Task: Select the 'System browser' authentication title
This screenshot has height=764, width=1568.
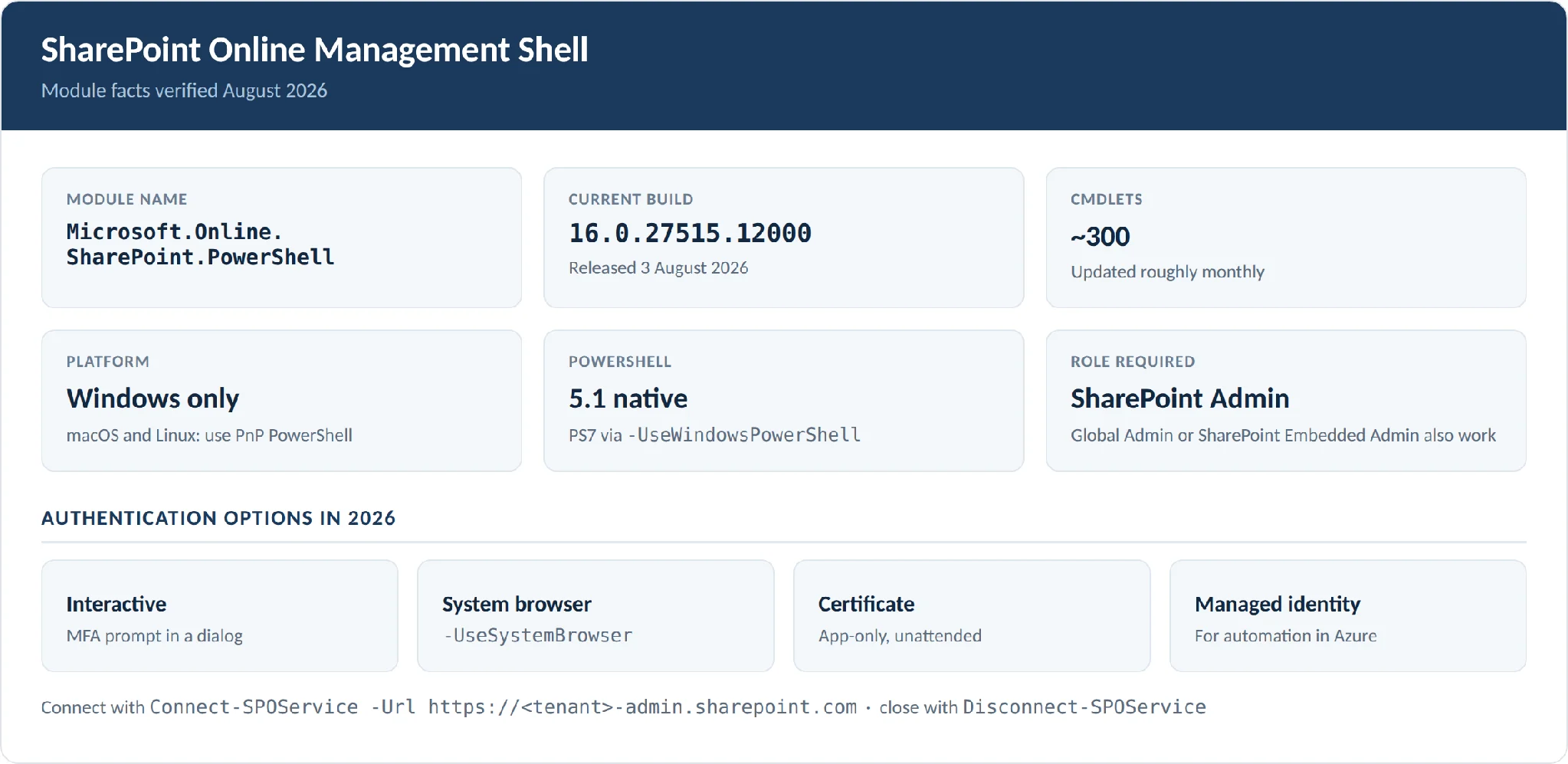Action: [x=517, y=605]
